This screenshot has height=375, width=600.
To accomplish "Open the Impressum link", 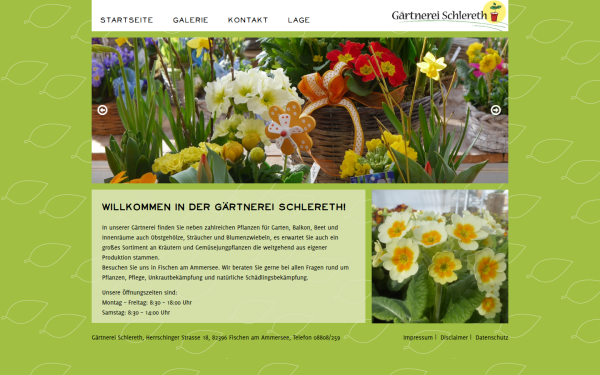I will point(418,338).
